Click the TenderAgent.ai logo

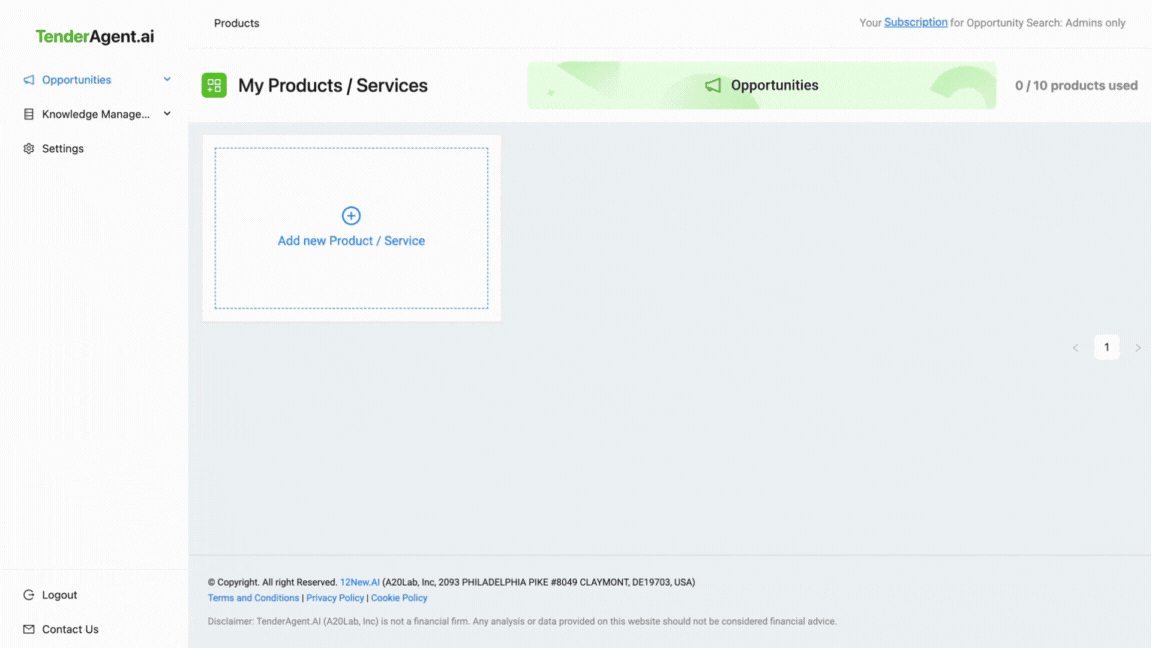pyautogui.click(x=95, y=37)
